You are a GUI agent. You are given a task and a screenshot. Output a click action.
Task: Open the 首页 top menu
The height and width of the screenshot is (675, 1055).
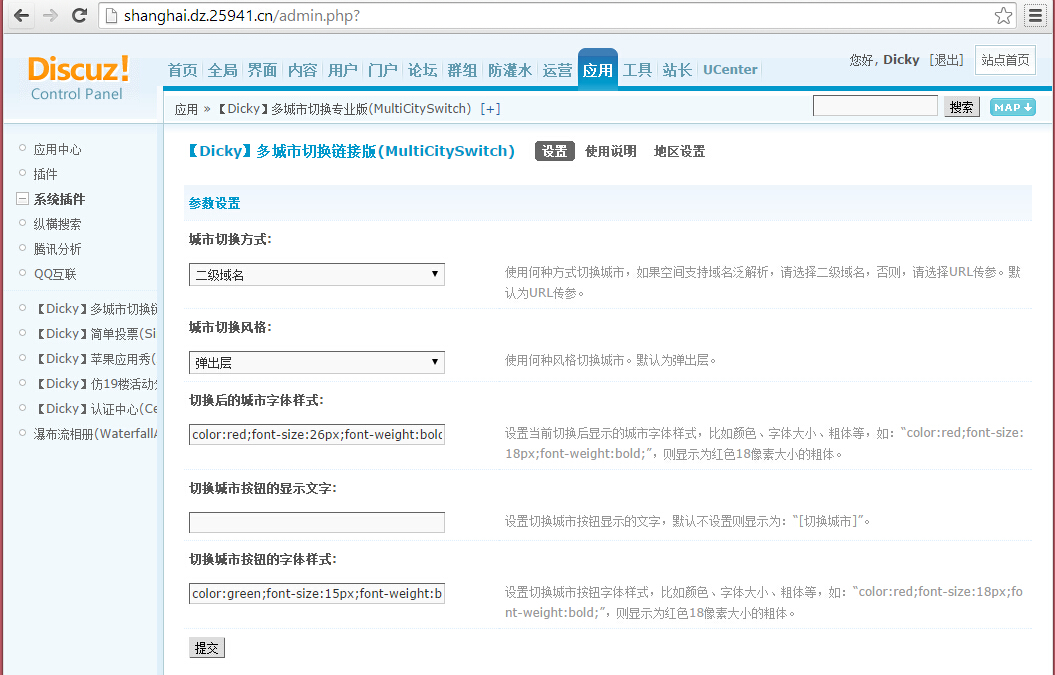pyautogui.click(x=182, y=70)
